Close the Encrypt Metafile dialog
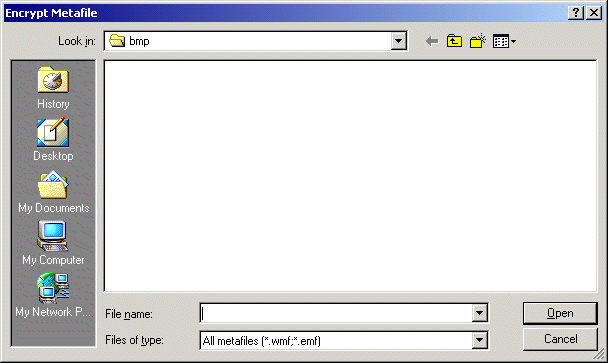Image resolution: width=608 pixels, height=363 pixels. point(594,13)
